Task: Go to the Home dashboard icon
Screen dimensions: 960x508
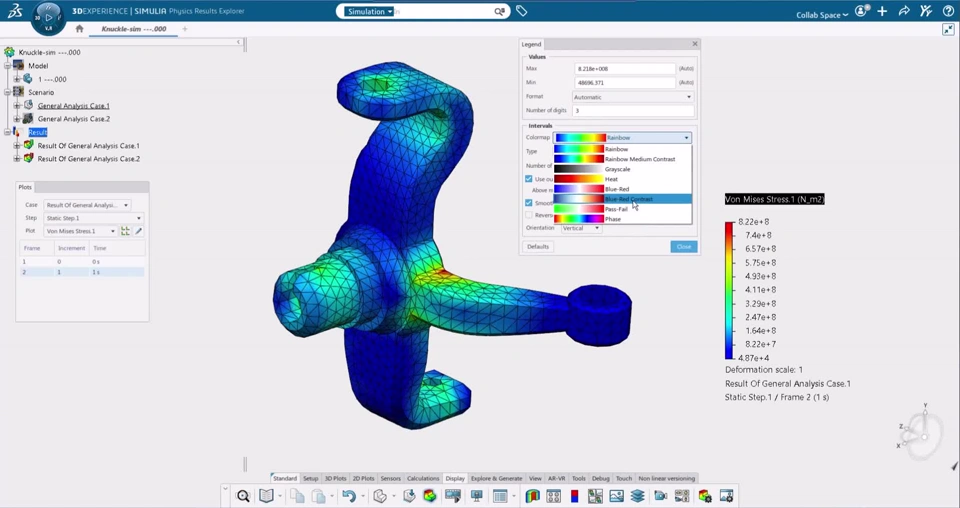Action: pos(79,29)
